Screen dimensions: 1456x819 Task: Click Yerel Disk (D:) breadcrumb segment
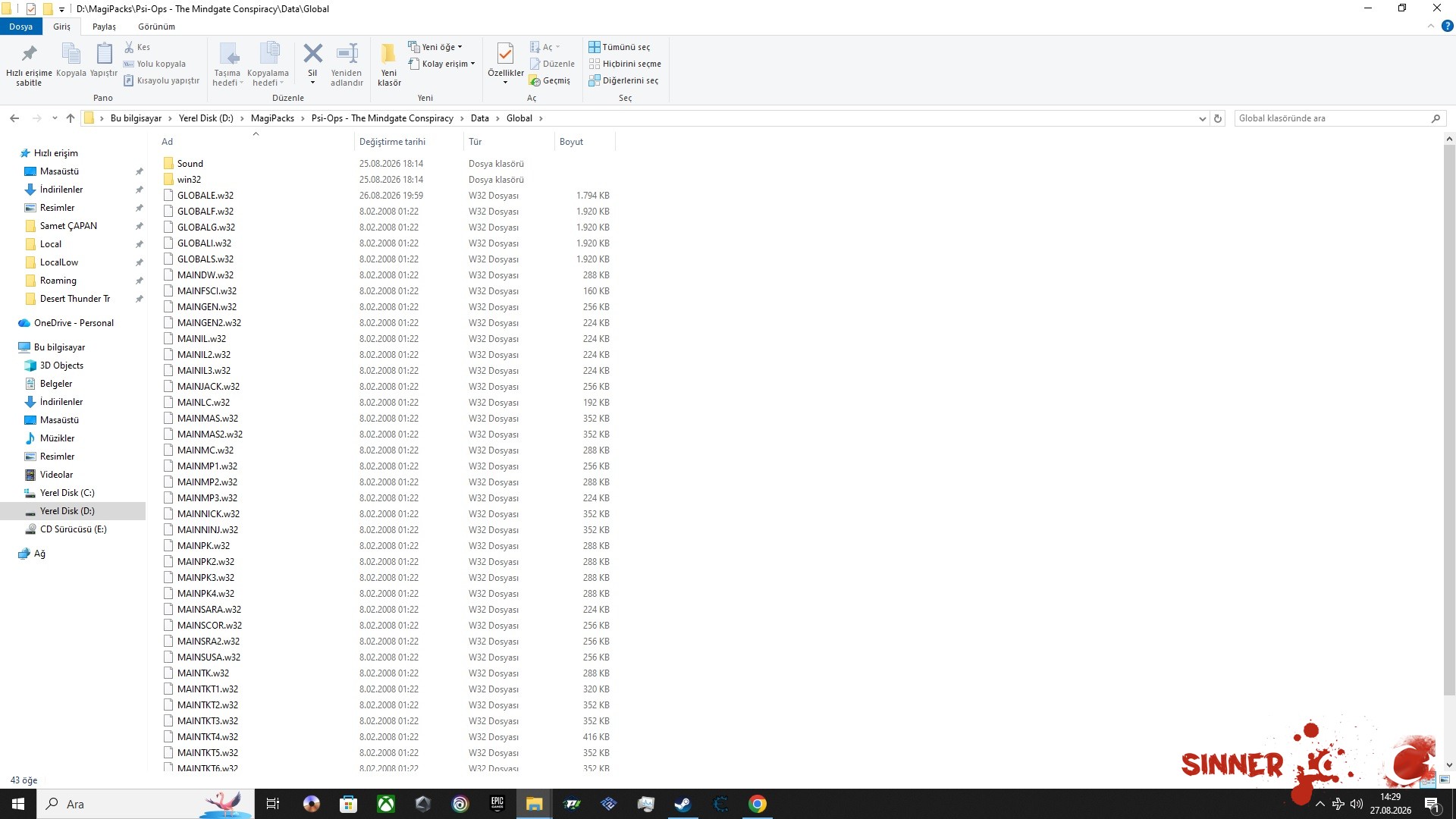coord(206,118)
